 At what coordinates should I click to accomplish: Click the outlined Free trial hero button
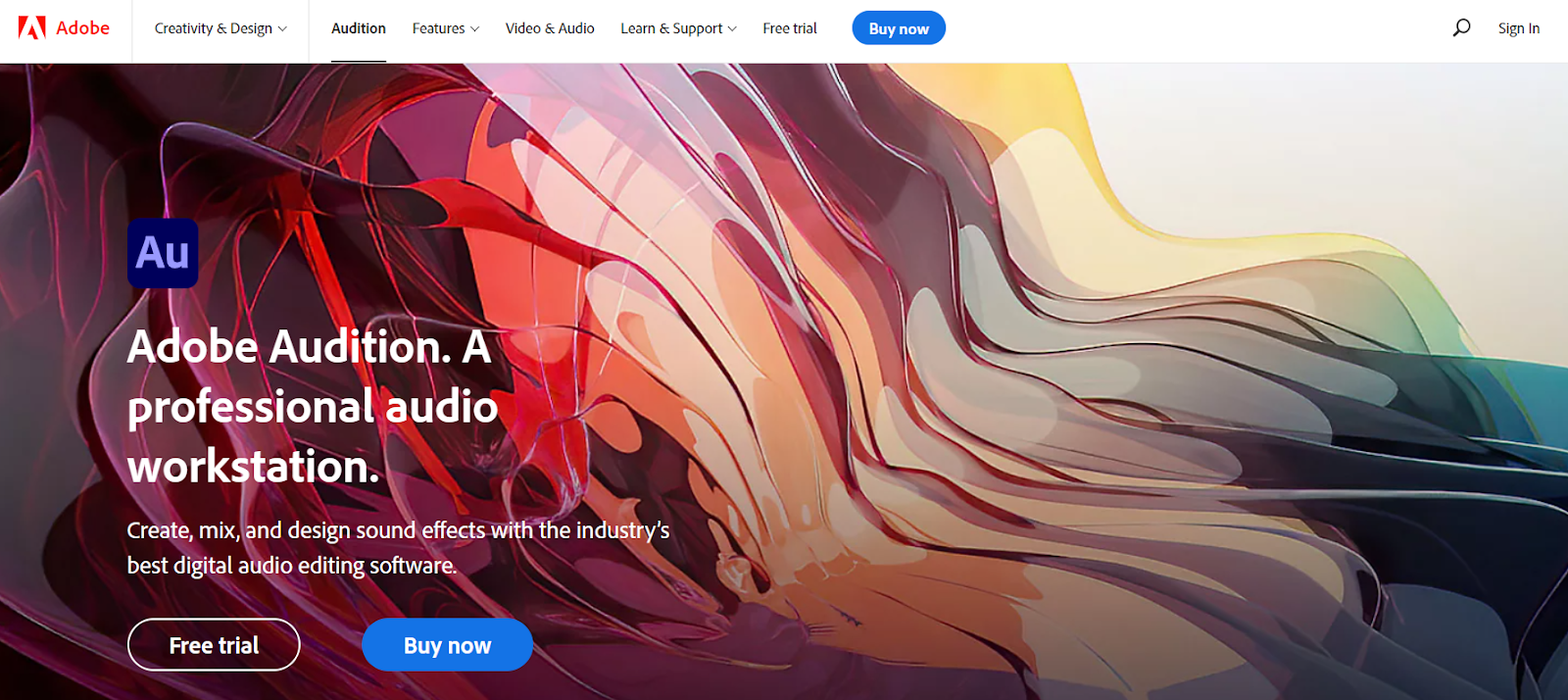(214, 645)
